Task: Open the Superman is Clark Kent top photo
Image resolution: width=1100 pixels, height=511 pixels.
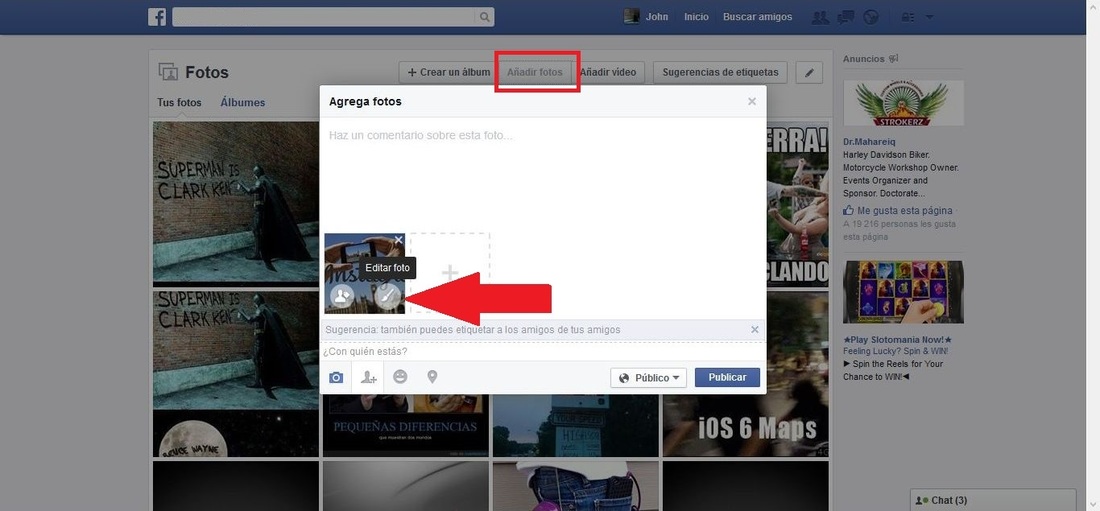Action: click(x=236, y=202)
